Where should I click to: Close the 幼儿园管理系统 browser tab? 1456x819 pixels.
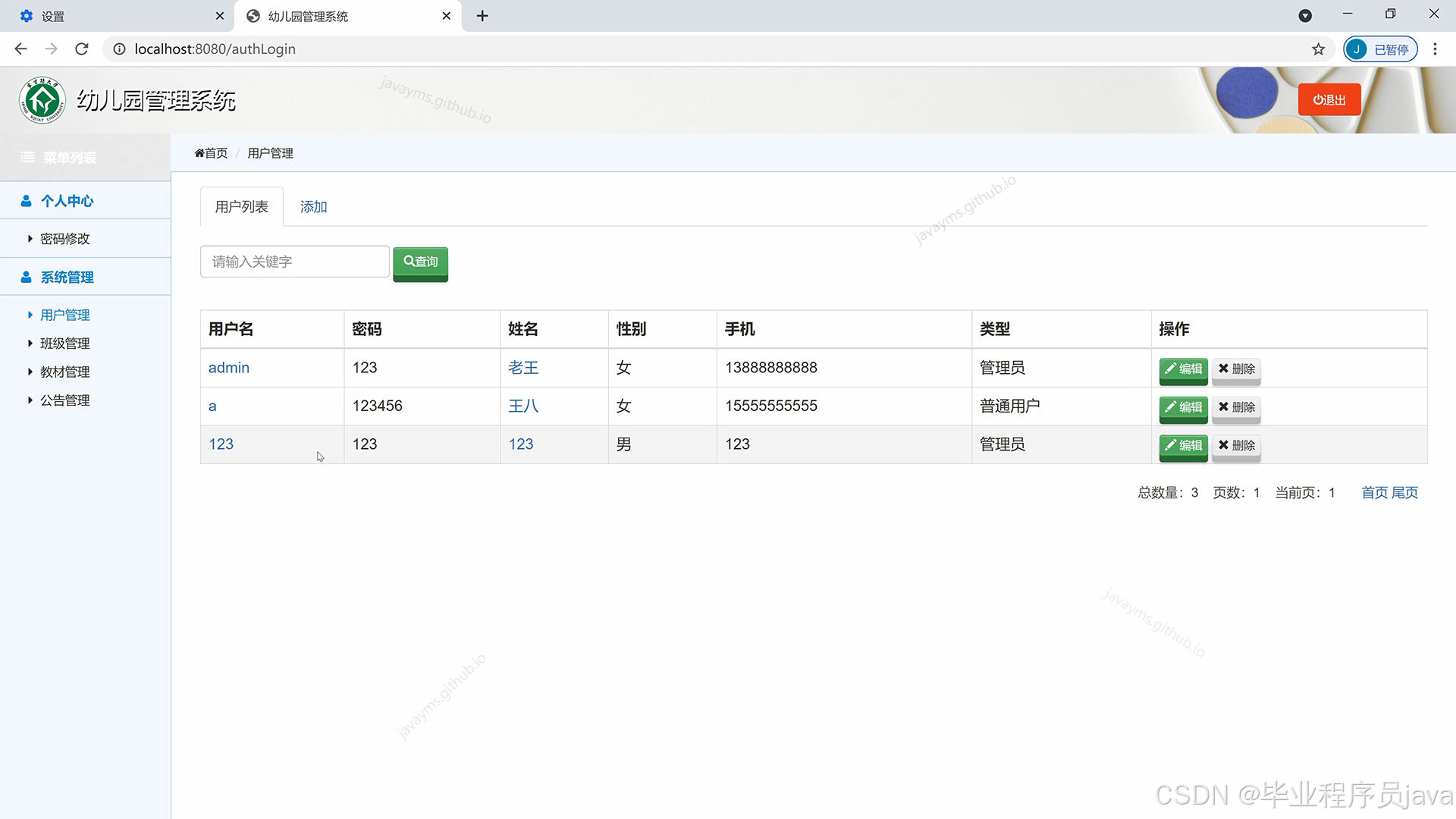coord(447,16)
